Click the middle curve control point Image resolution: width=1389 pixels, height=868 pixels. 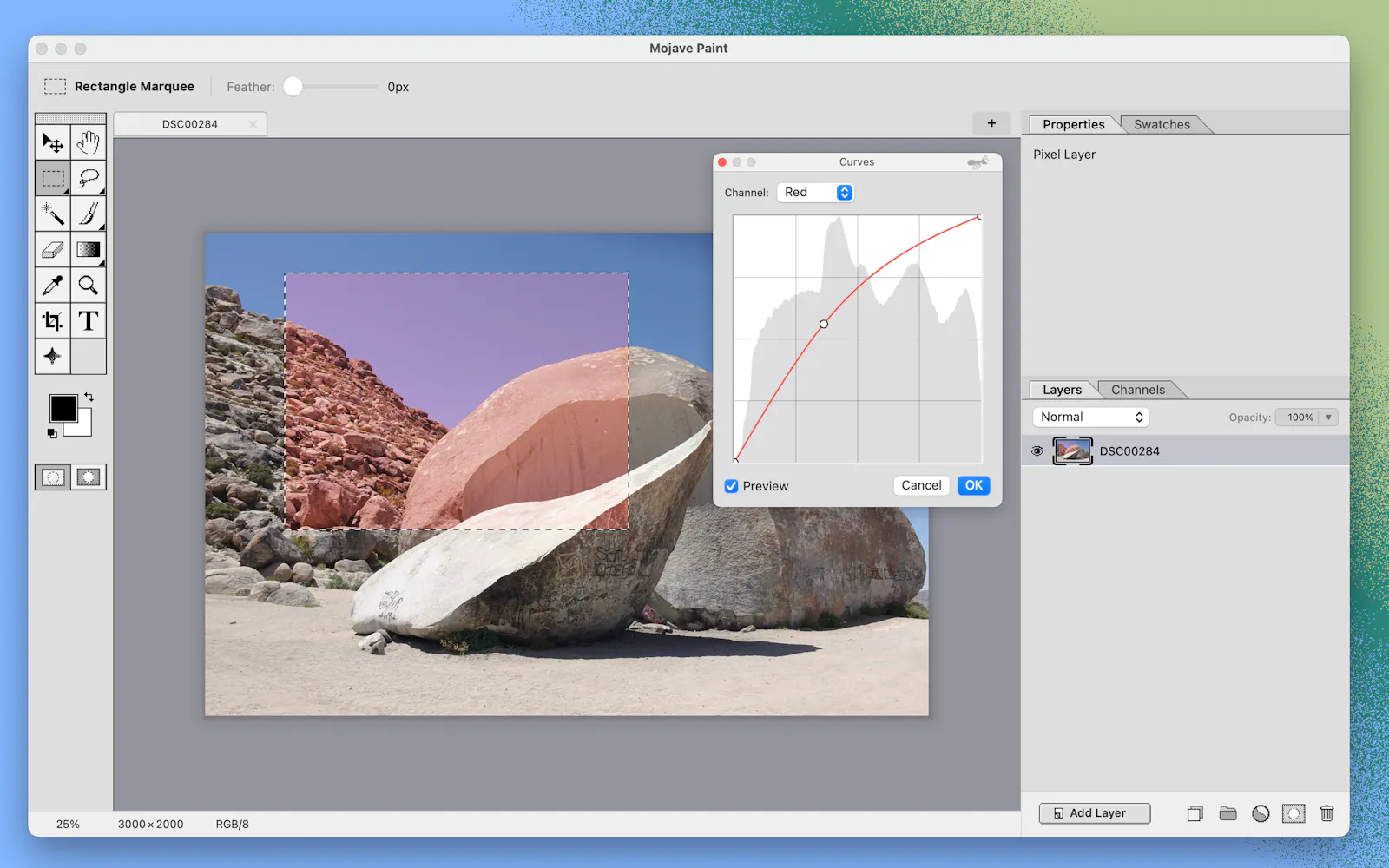(824, 324)
